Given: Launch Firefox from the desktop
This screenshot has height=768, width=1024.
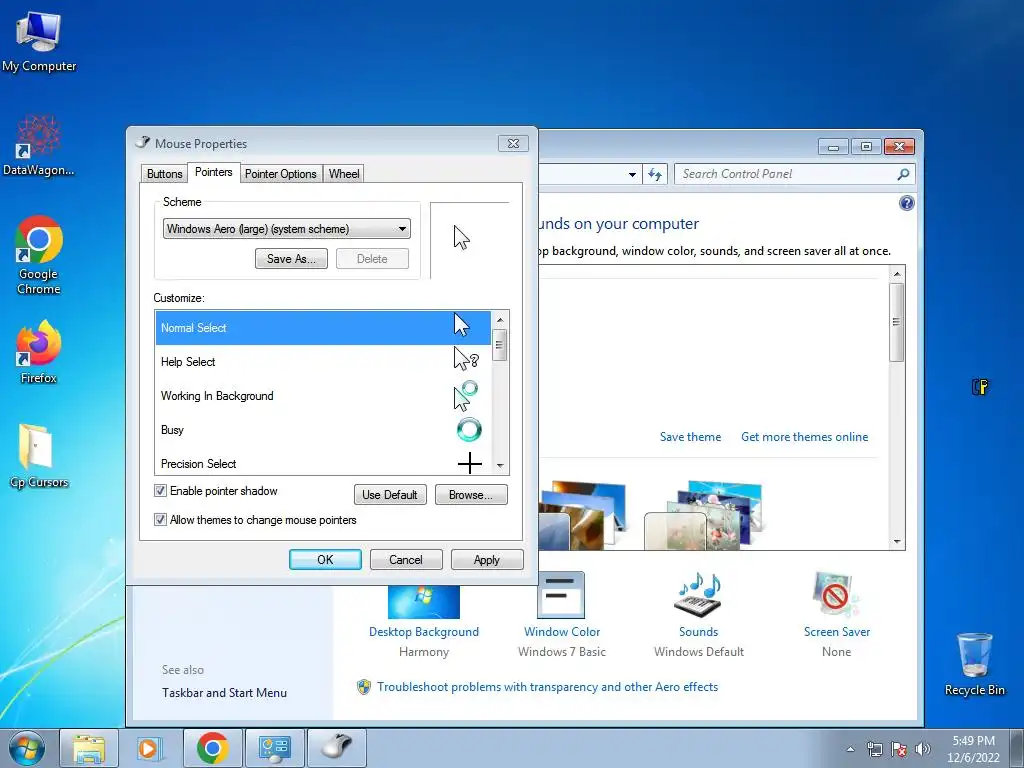Looking at the screenshot, I should coord(39,351).
